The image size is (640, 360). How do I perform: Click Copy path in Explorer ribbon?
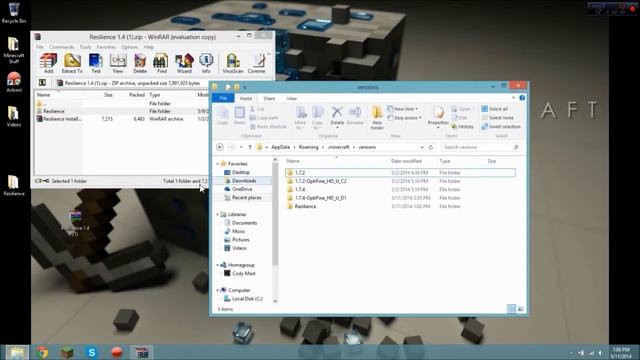pos(264,118)
